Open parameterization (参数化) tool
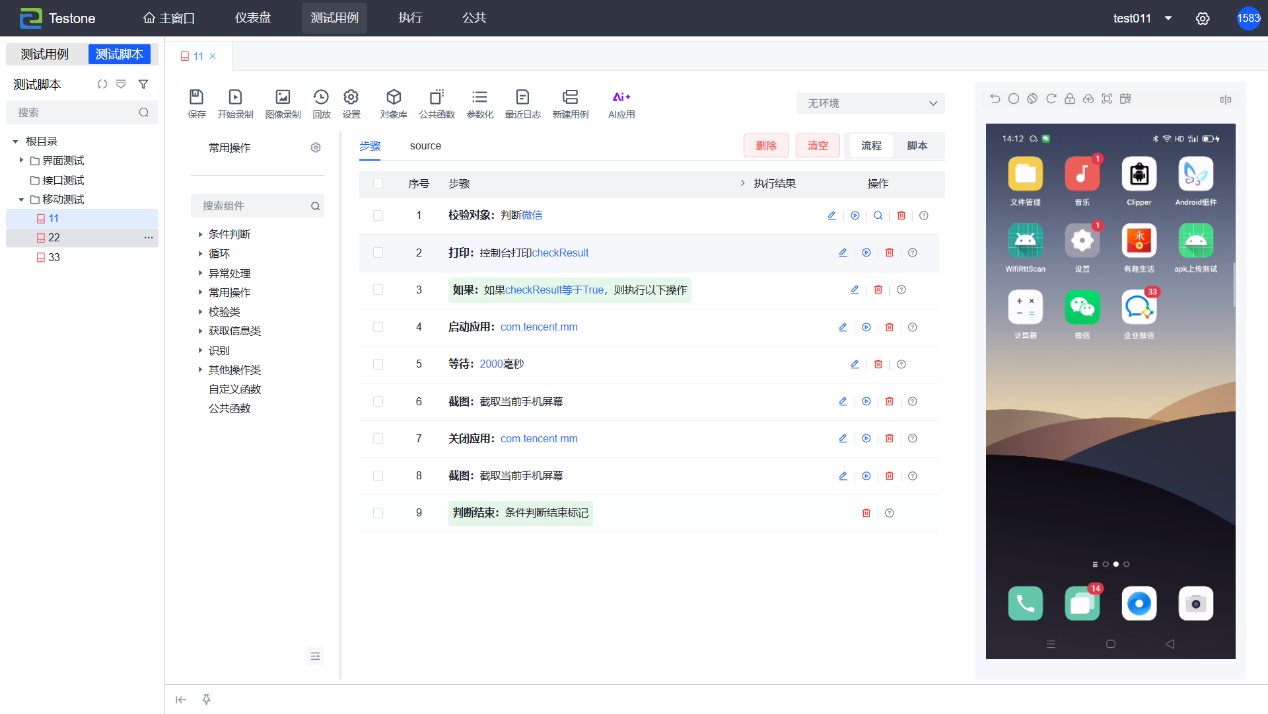This screenshot has height=714, width=1268. pos(480,98)
